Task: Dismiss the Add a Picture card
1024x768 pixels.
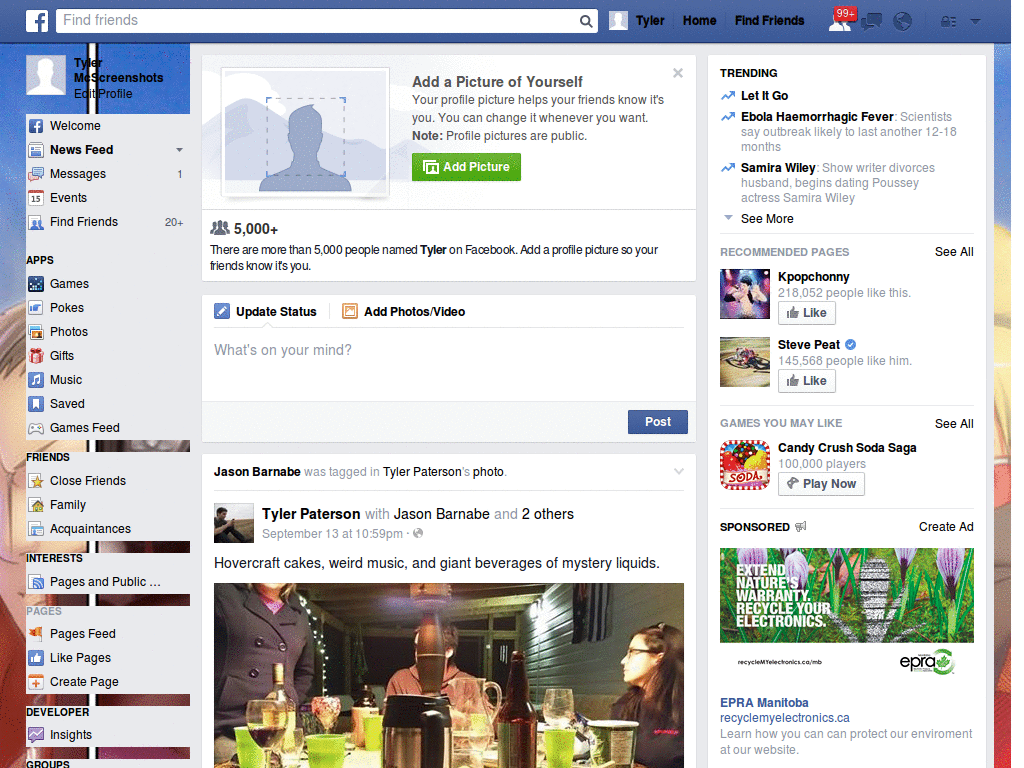Action: 678,73
